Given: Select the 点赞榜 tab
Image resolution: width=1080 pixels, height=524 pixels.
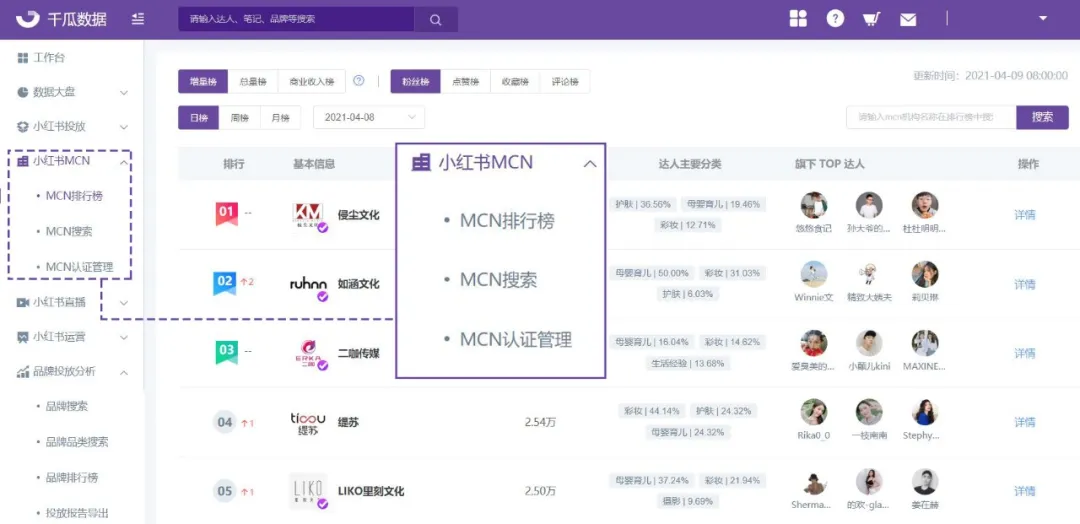Looking at the screenshot, I should tap(466, 81).
